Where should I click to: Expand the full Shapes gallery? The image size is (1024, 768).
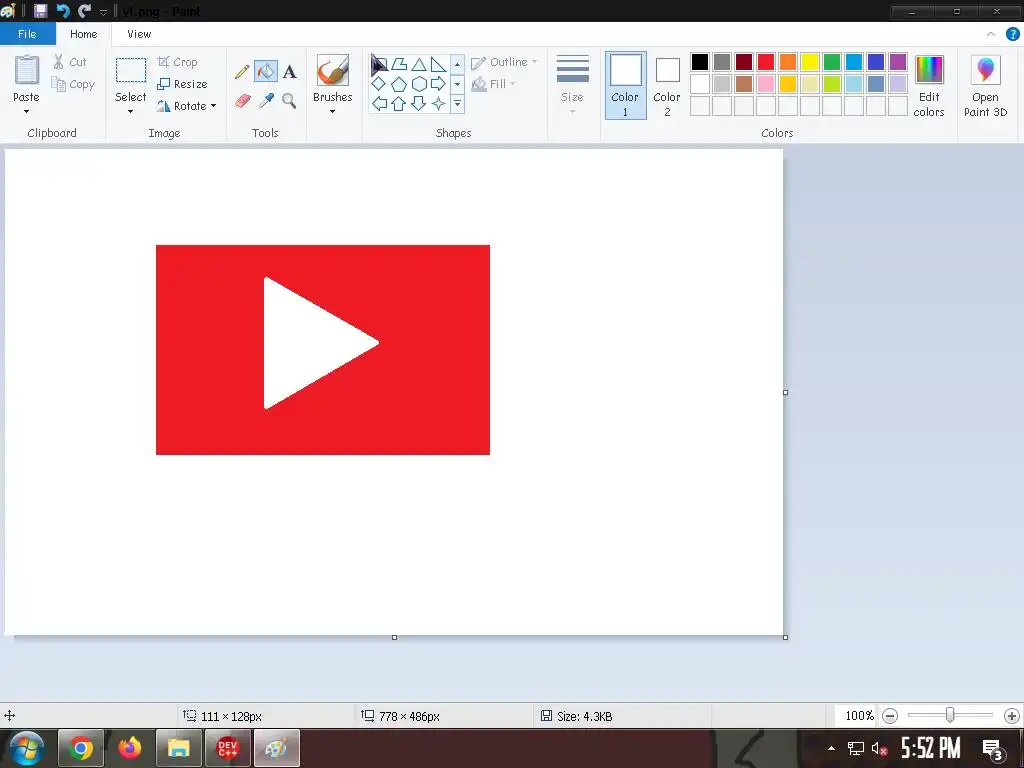[x=458, y=104]
